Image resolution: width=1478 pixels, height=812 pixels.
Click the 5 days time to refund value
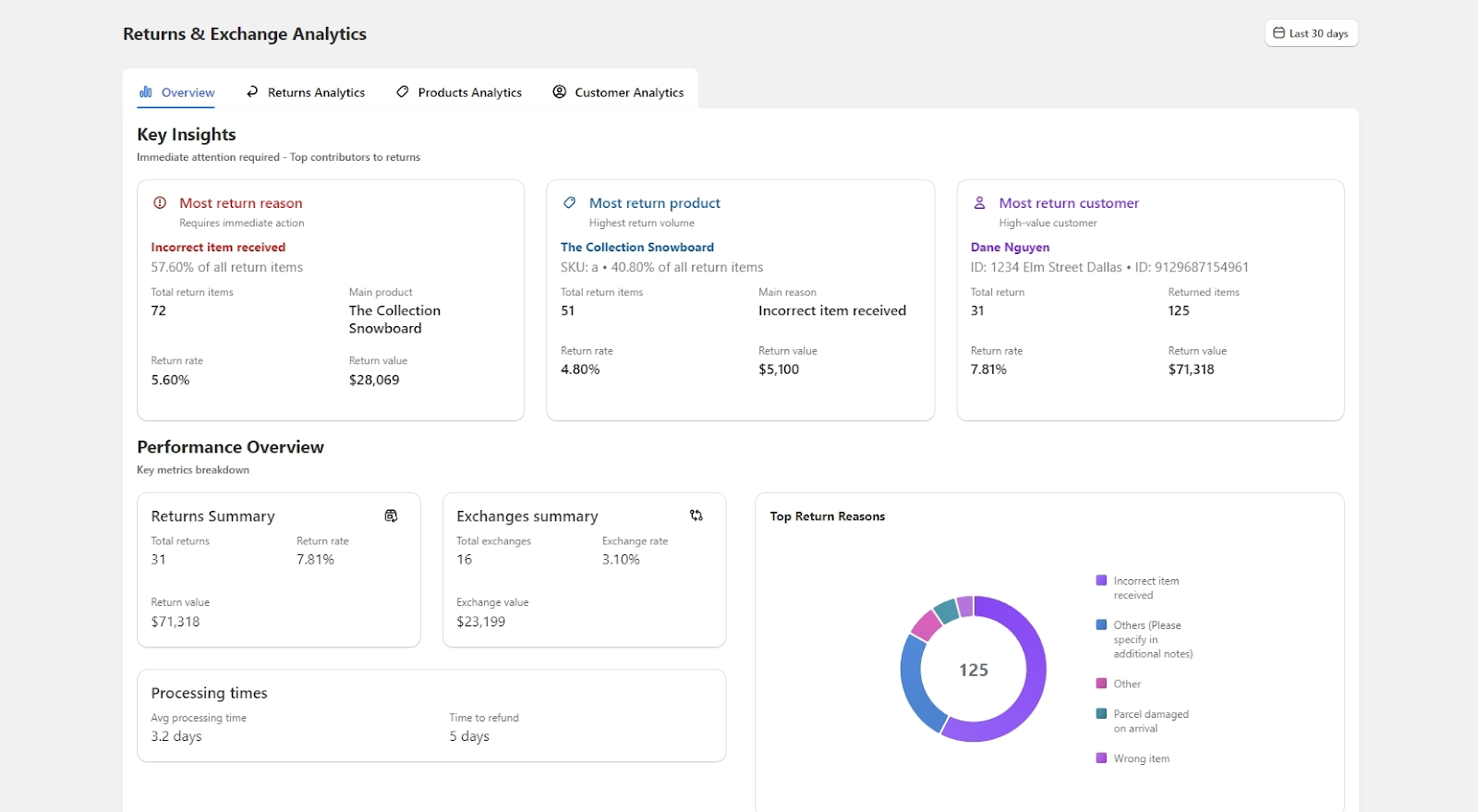(469, 736)
